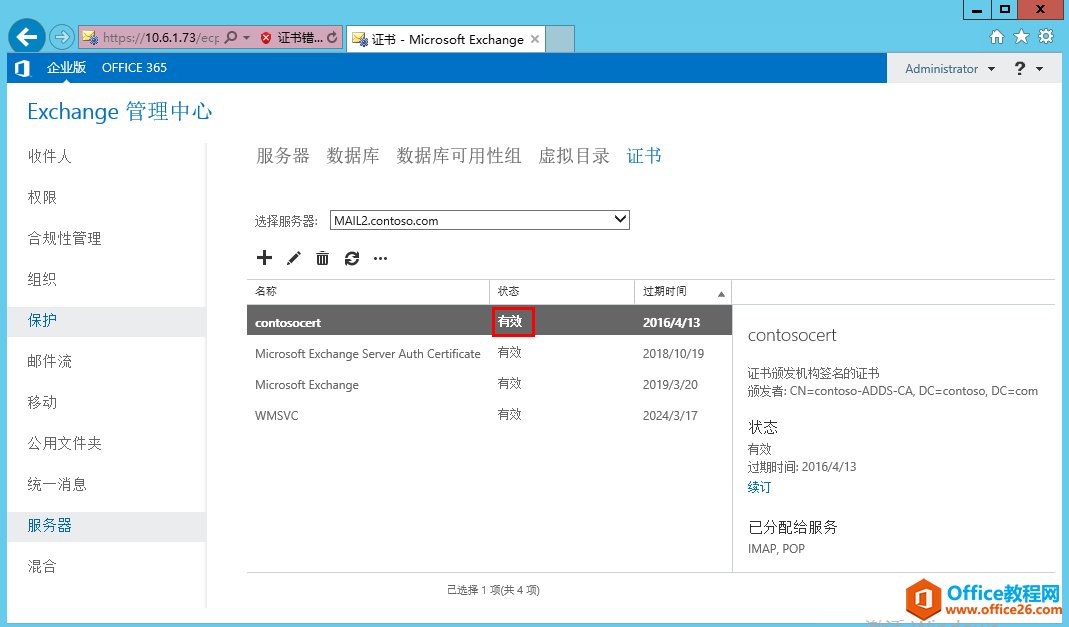Click the Refresh icon in toolbar
The image size is (1069, 627).
tap(351, 258)
